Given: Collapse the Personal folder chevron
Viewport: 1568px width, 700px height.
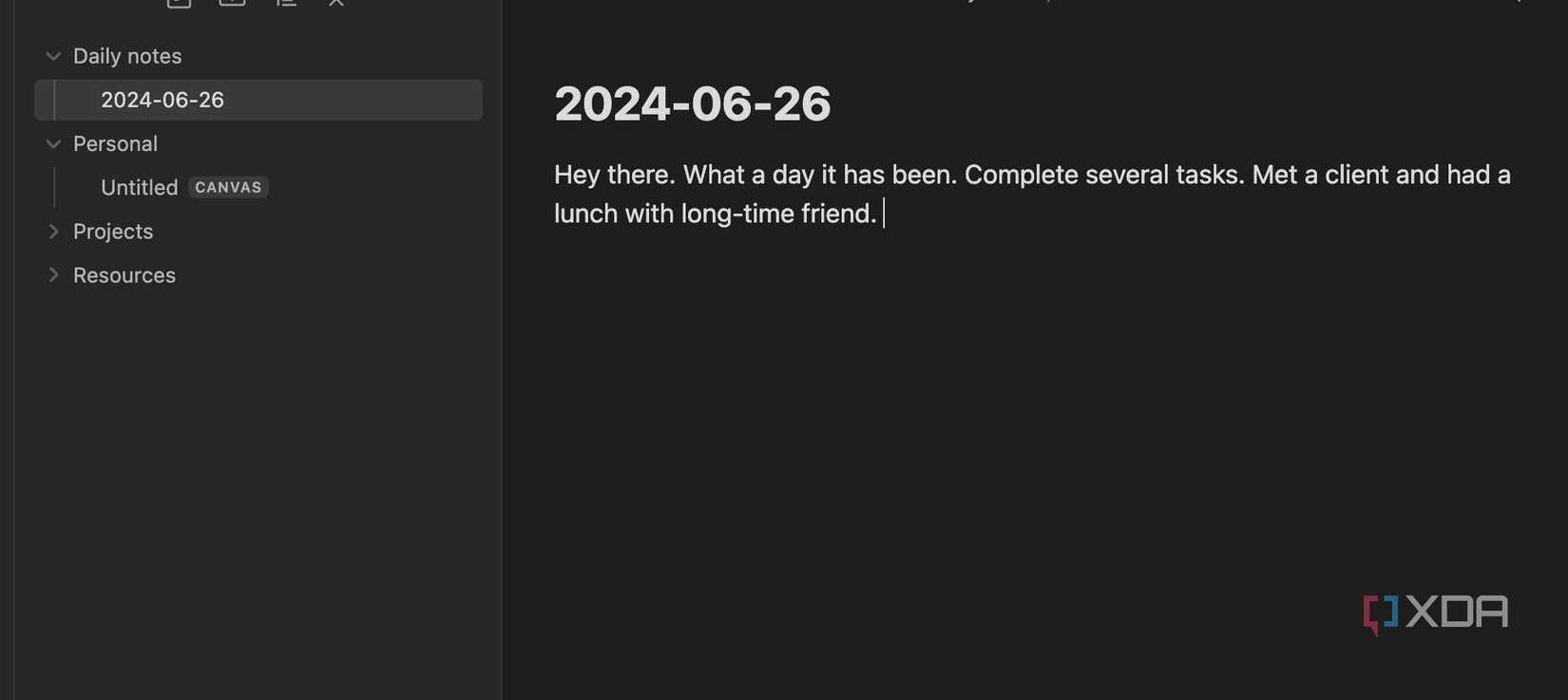Looking at the screenshot, I should (53, 144).
